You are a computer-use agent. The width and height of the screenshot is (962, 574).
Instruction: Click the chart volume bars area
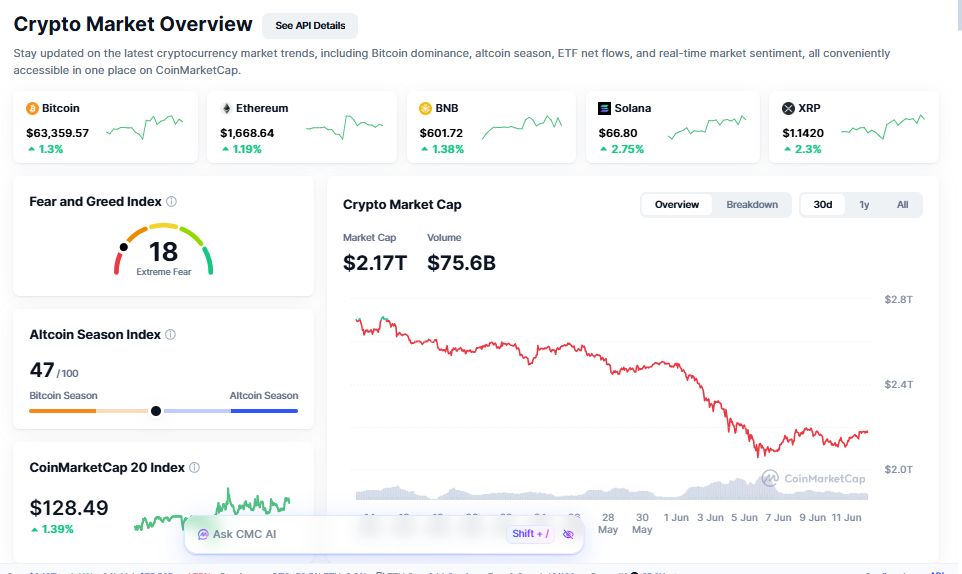coord(612,491)
